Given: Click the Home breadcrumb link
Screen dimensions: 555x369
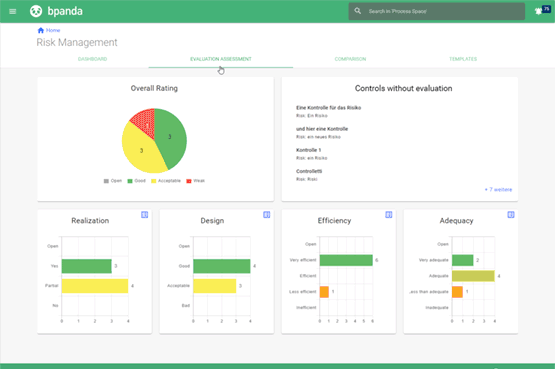Looking at the screenshot, I should [x=53, y=30].
